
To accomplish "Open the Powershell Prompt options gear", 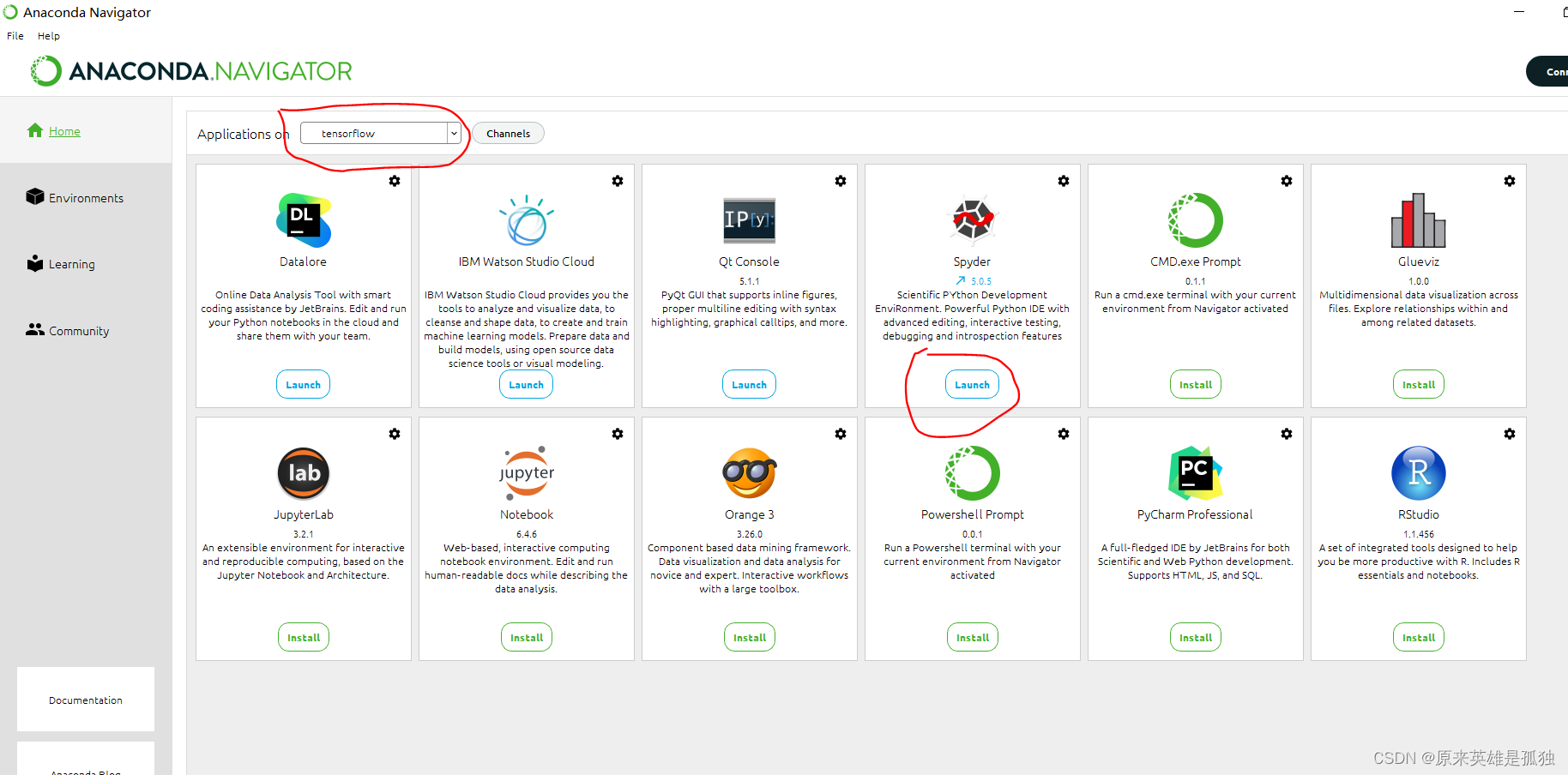I will point(1064,434).
